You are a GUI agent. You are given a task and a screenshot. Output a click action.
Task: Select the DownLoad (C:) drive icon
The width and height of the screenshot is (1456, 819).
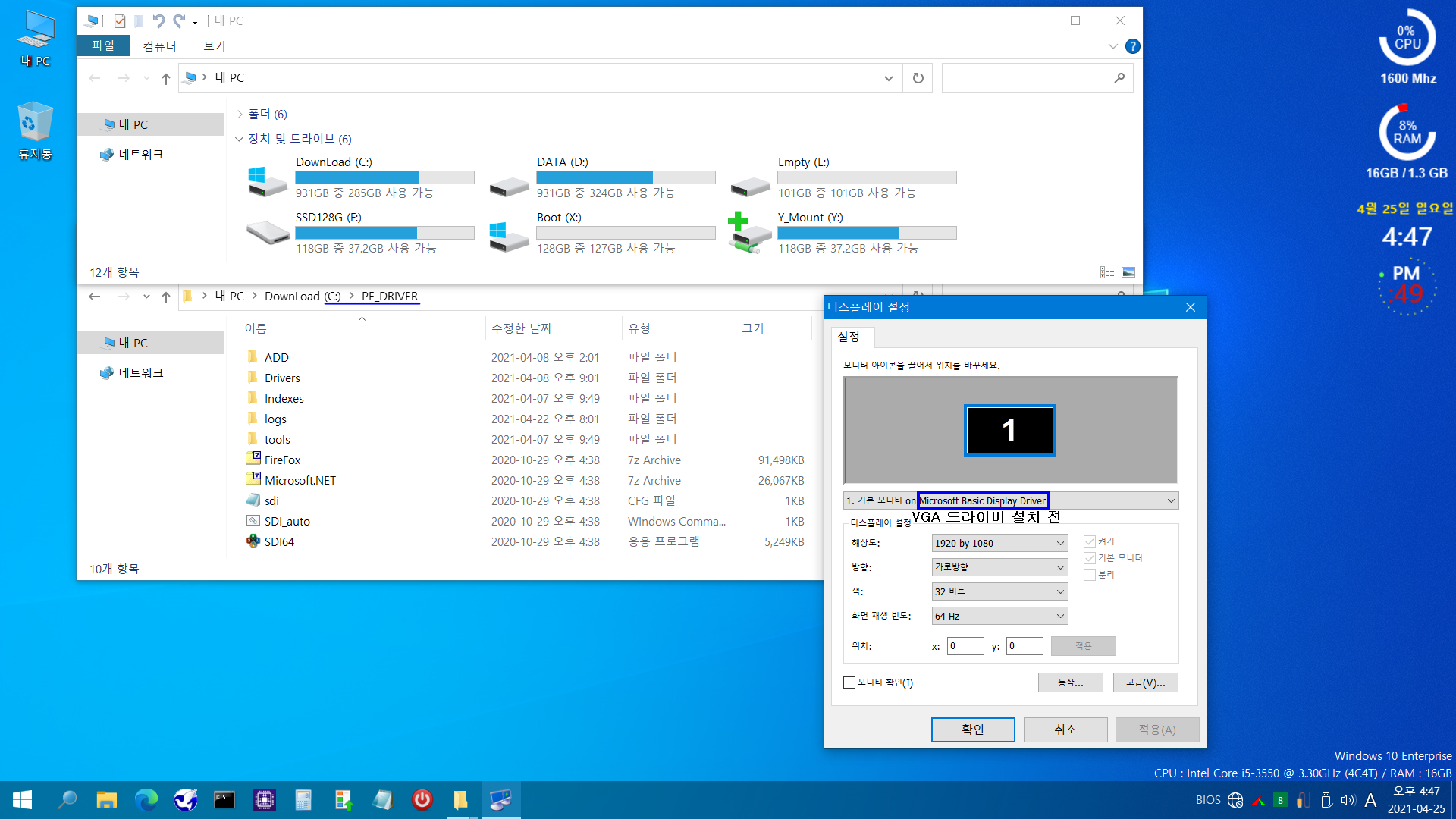267,182
